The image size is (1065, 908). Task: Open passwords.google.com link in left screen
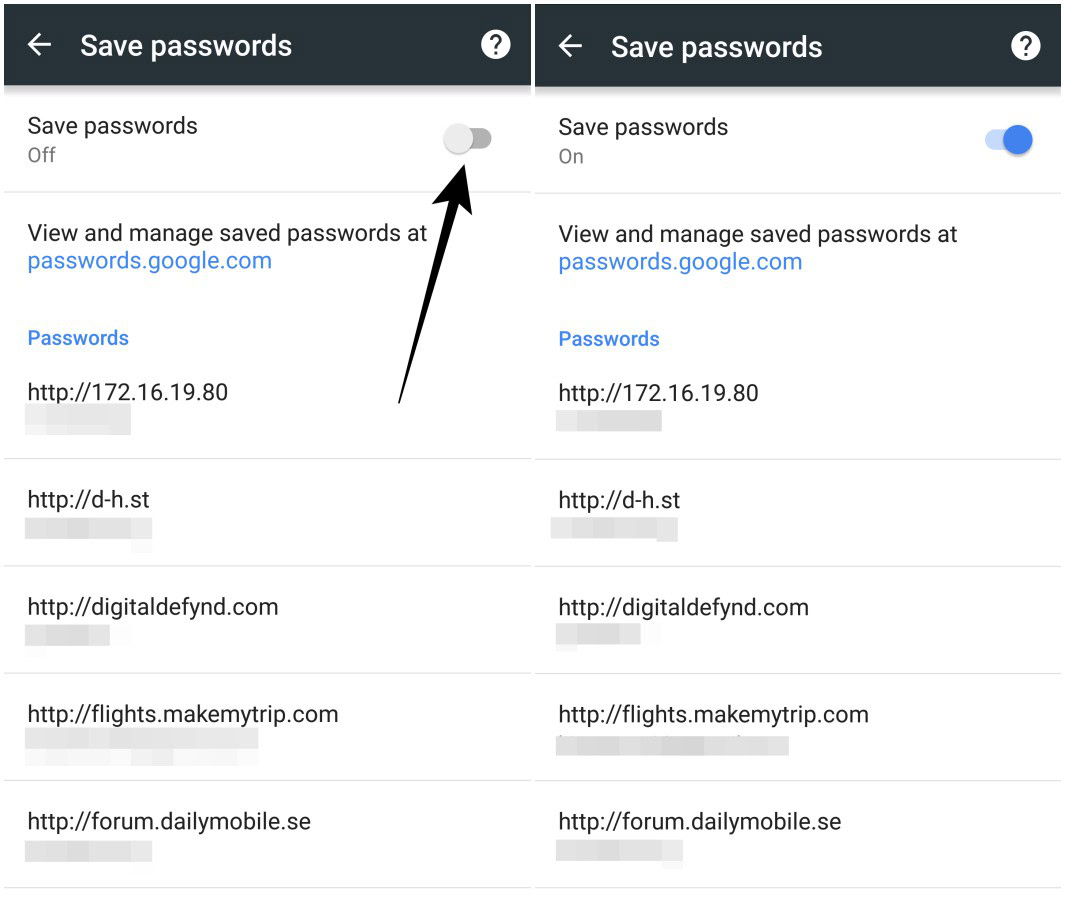click(x=150, y=261)
